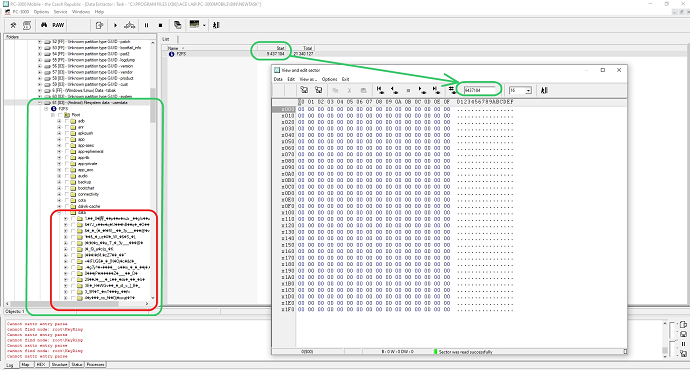Viewport: 690px width, 370px height.
Task: Click the monitor view icon in main toolbar
Action: click(194, 25)
